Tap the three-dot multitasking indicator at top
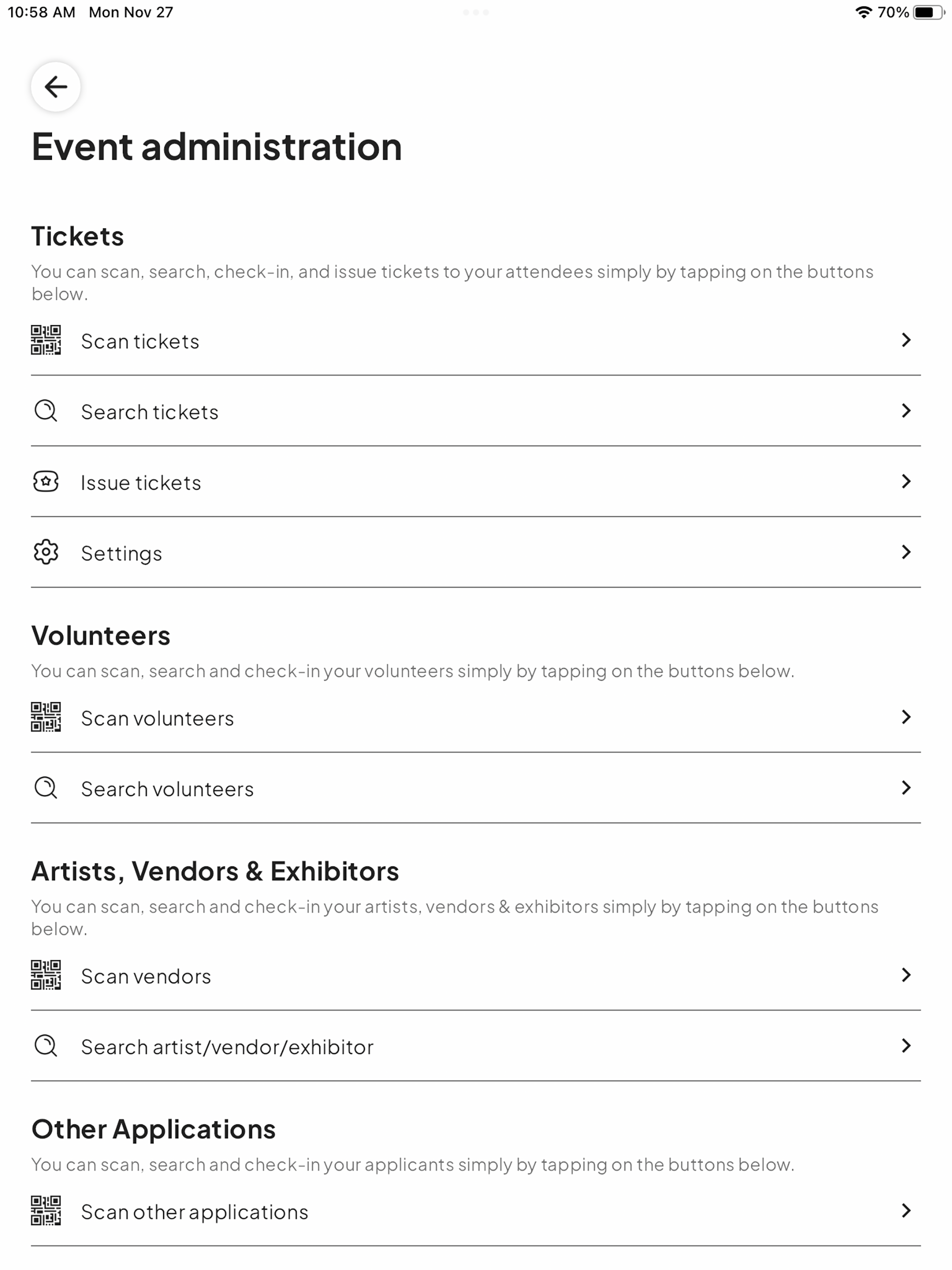The height and width of the screenshot is (1270, 952). tap(476, 12)
